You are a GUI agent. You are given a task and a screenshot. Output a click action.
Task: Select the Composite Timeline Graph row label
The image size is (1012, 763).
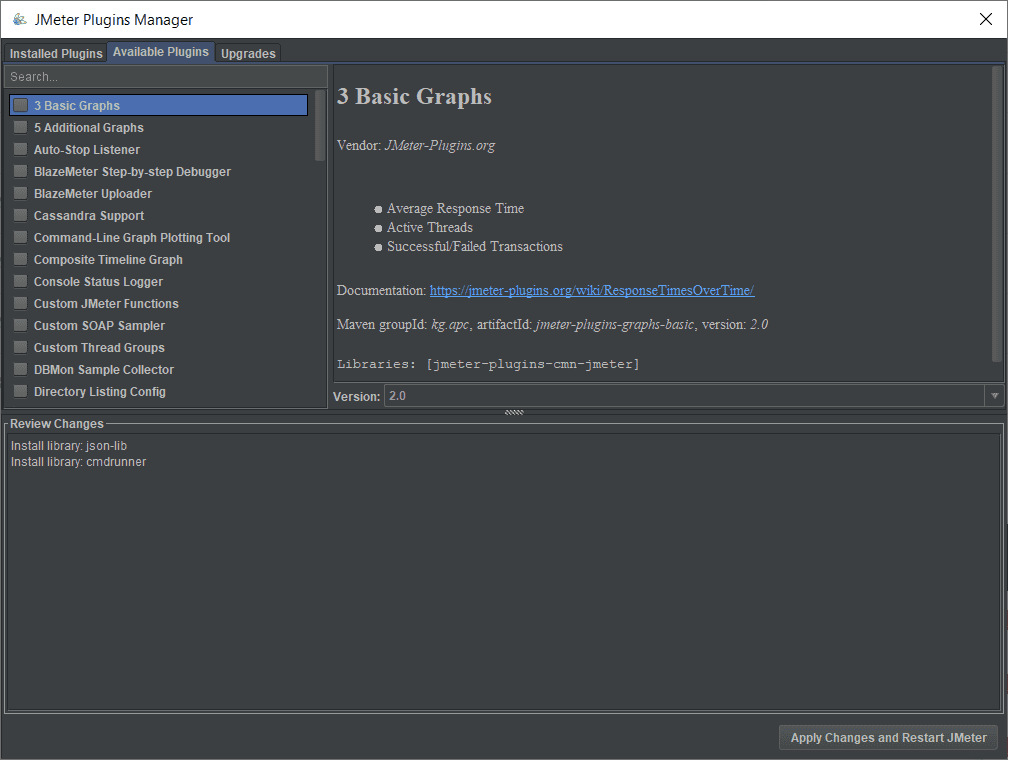point(108,259)
